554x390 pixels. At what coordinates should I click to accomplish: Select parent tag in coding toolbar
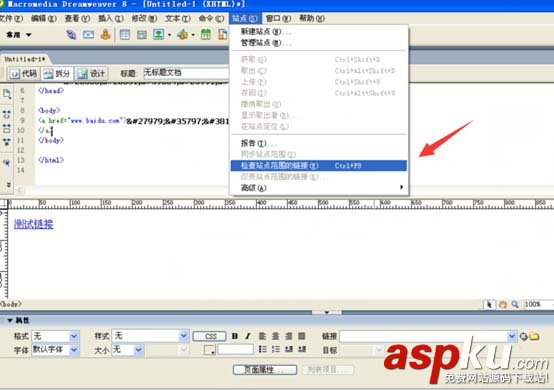(x=7, y=162)
